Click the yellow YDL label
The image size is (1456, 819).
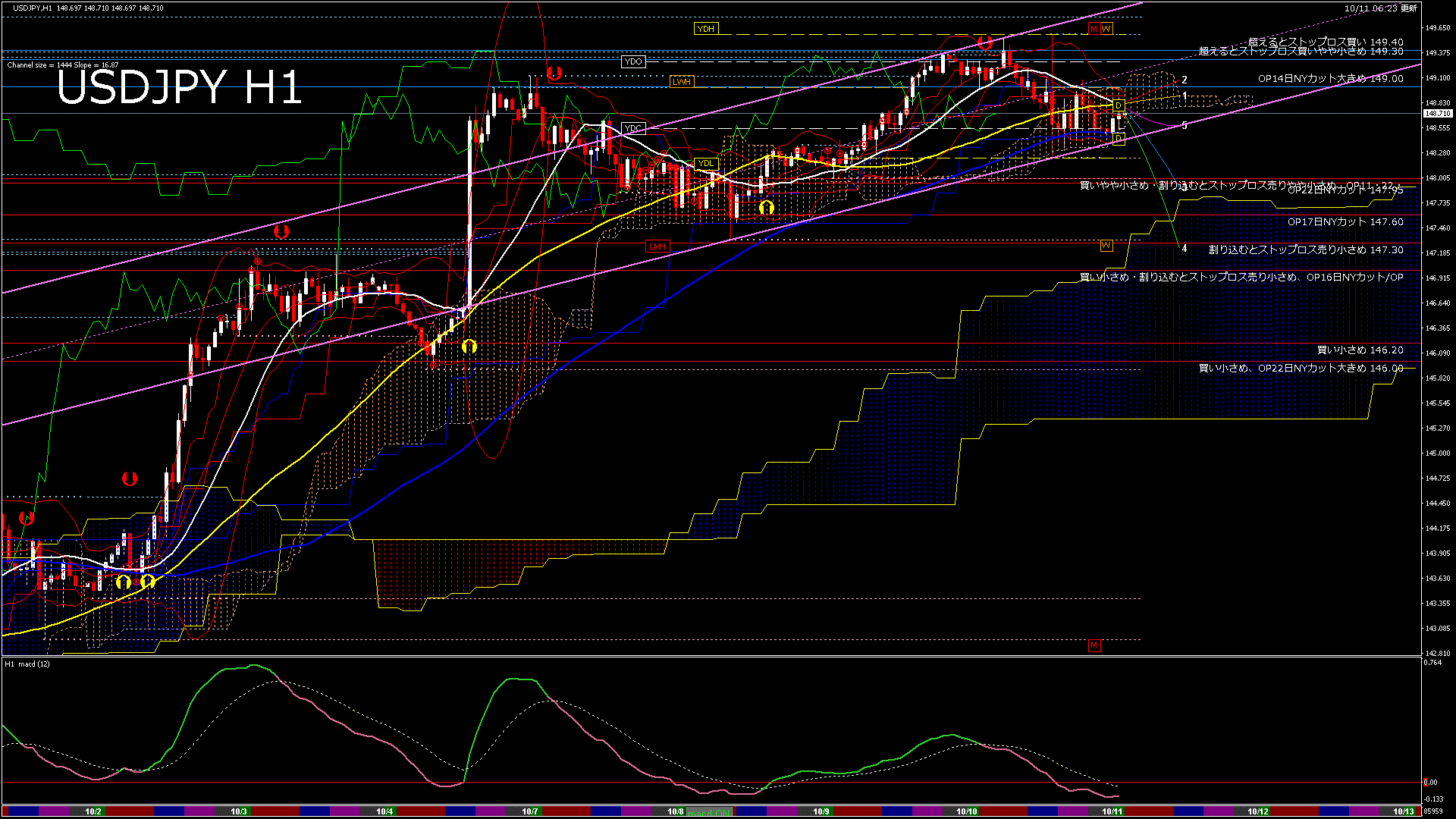pos(705,164)
